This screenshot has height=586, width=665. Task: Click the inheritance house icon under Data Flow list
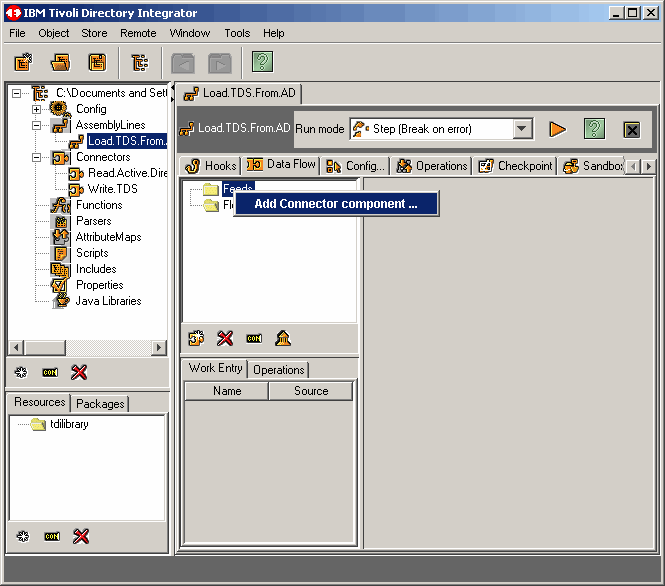283,338
